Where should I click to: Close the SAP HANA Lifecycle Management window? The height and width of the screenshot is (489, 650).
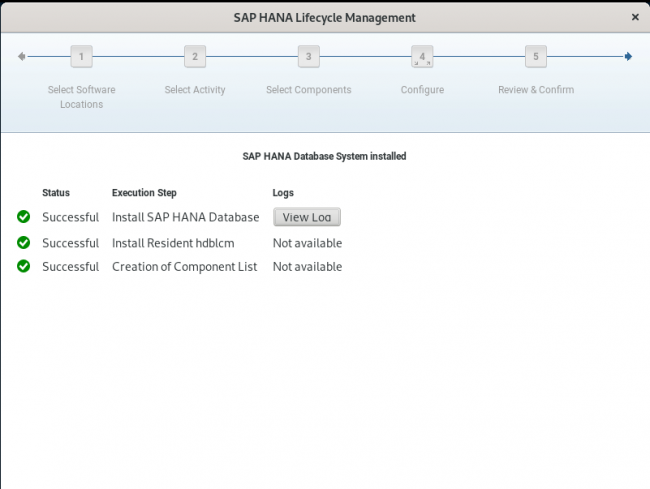(x=635, y=17)
